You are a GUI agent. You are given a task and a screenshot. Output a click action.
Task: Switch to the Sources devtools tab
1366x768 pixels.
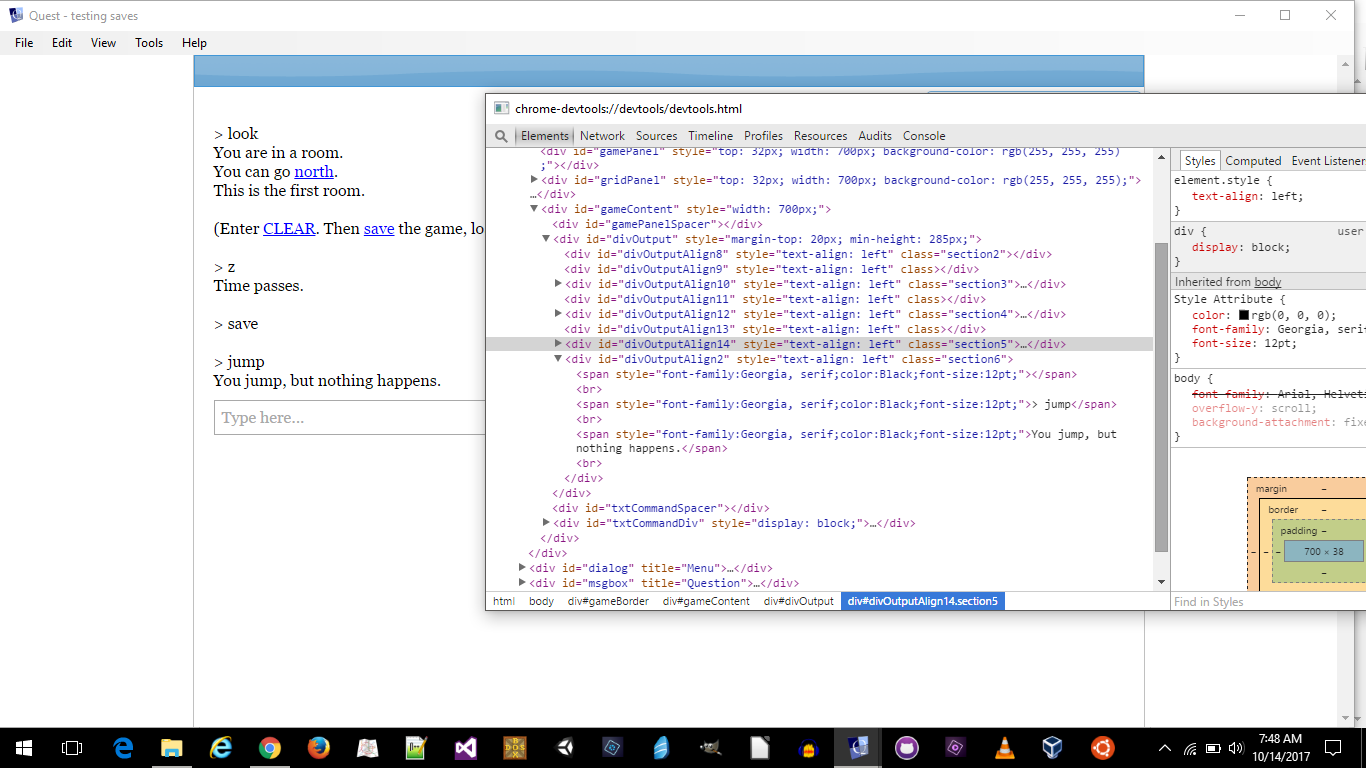tap(656, 136)
